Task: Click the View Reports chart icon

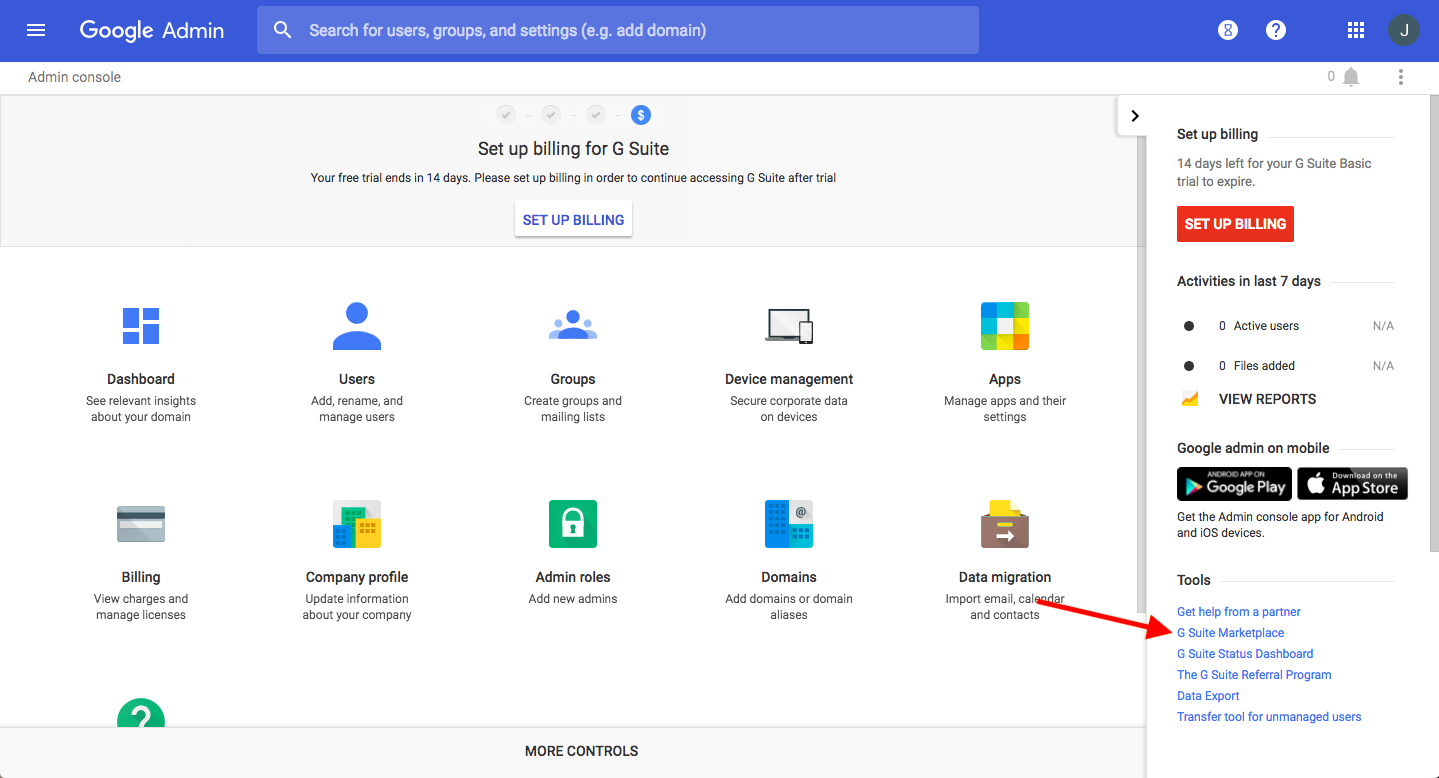Action: [1190, 399]
